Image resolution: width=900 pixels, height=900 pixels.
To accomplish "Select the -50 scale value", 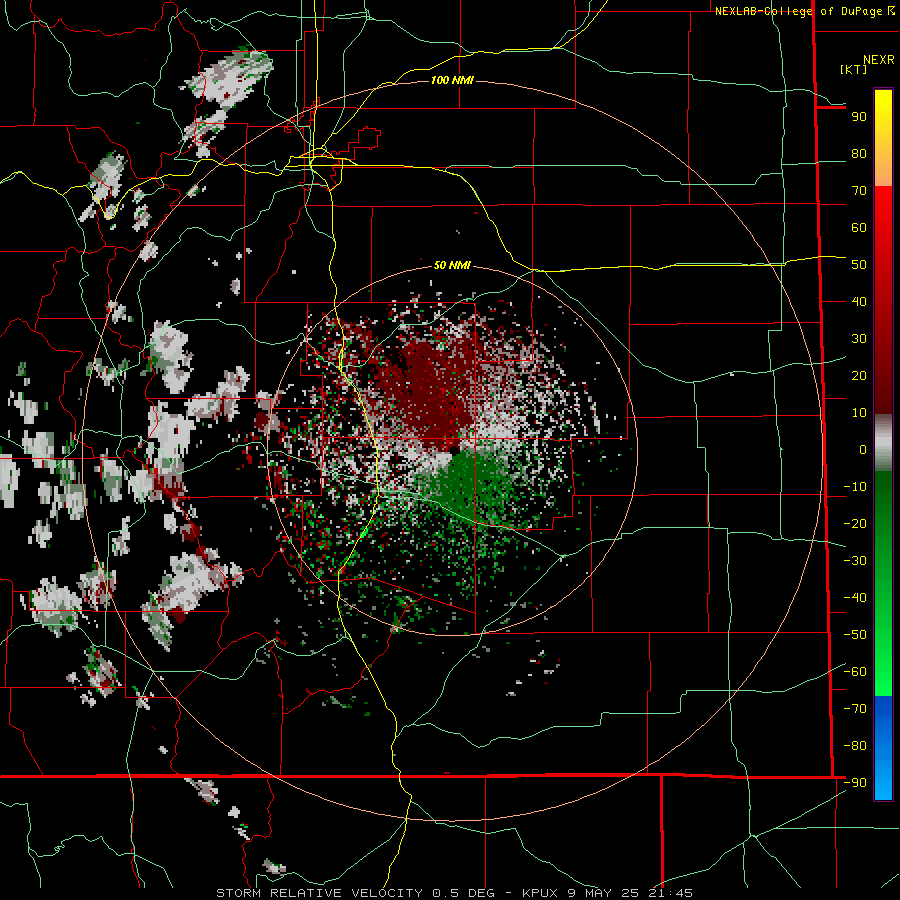I will [855, 635].
